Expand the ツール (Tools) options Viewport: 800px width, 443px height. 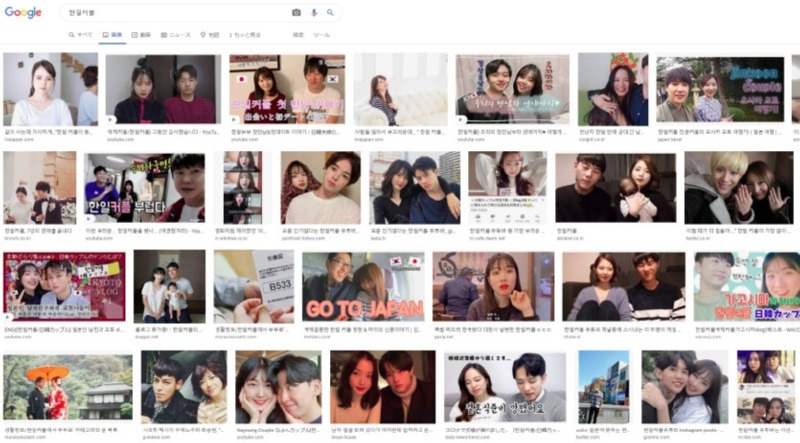click(x=322, y=35)
